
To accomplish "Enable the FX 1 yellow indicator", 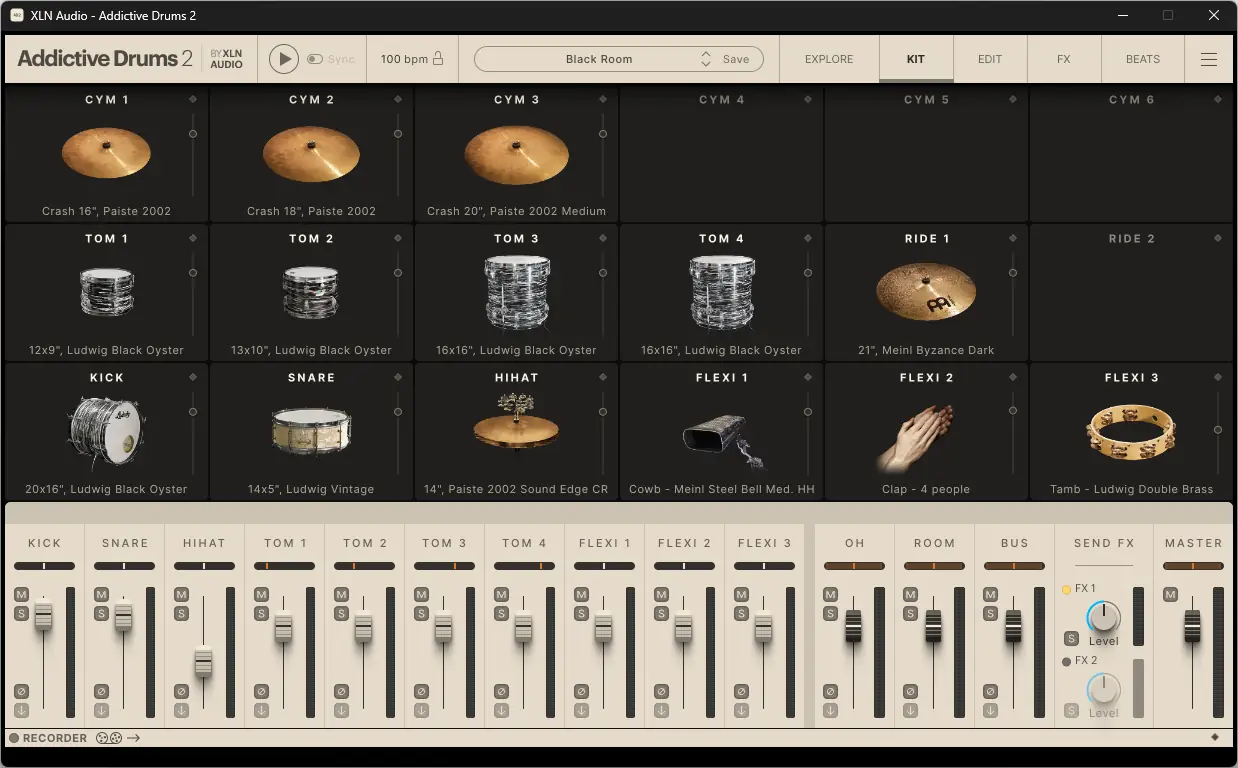I will point(1067,589).
